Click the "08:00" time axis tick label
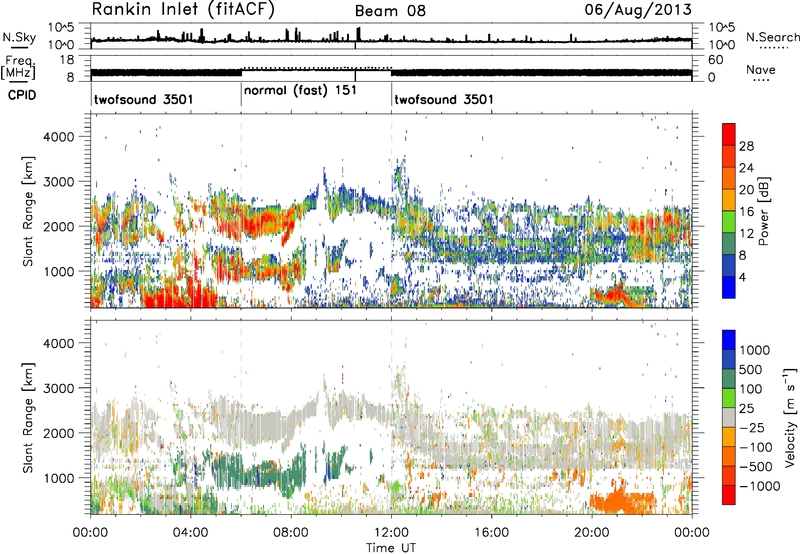Image resolution: width=800 pixels, height=554 pixels. 290,533
